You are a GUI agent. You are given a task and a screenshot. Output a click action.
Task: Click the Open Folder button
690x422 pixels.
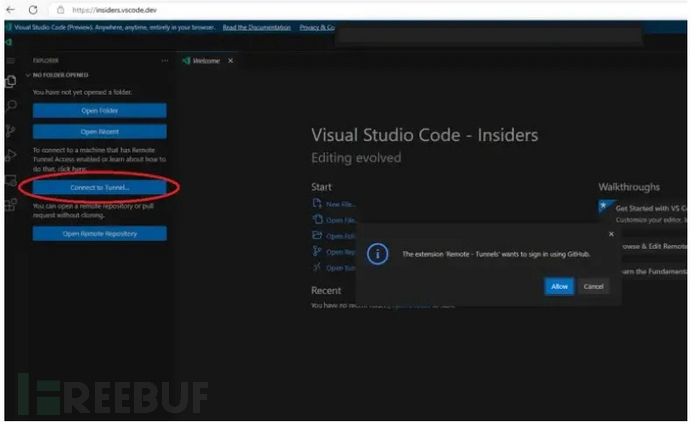click(x=99, y=111)
